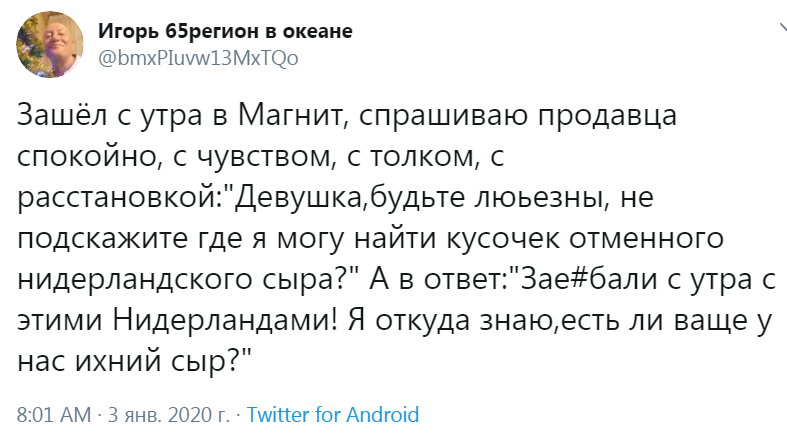Screen dimensions: 787x447
Task: Click the handle @bmxPIuvw13MxTQo
Action: click(x=198, y=58)
